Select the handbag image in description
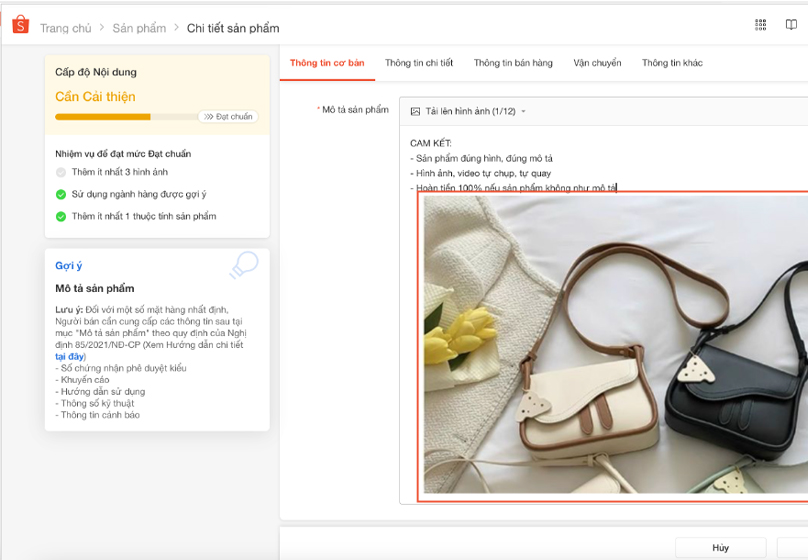 coord(614,345)
